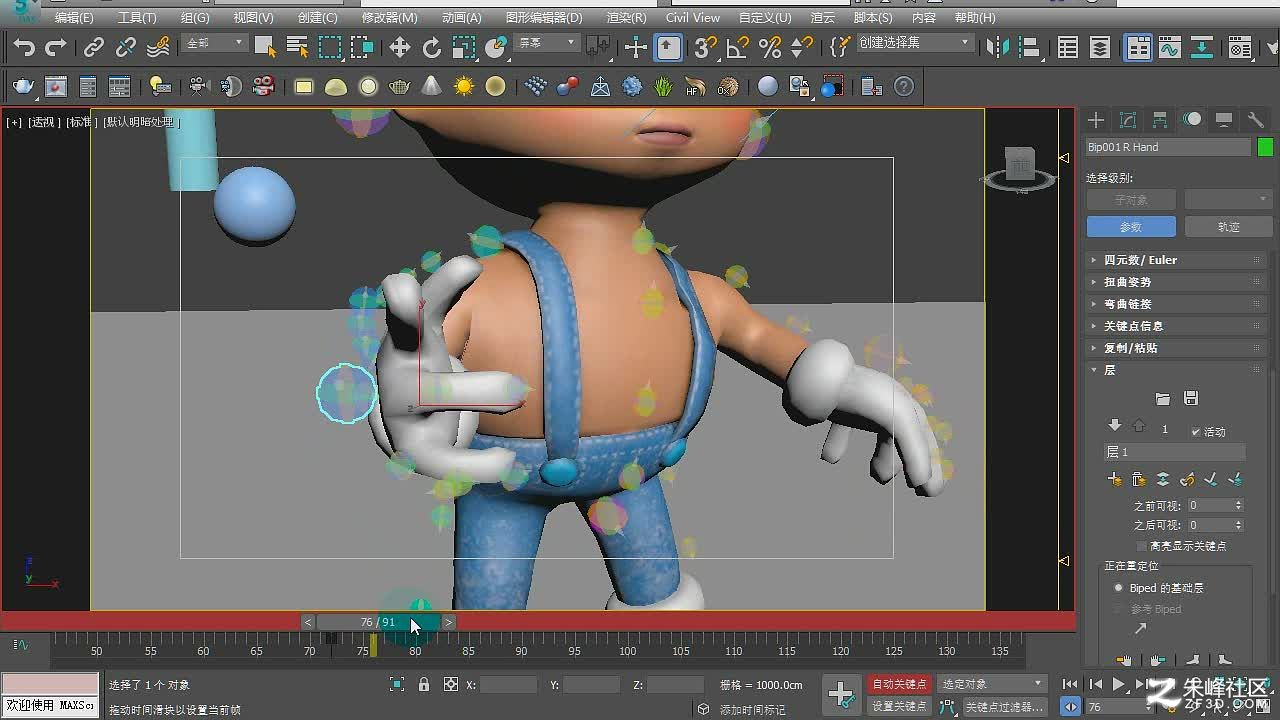Viewport: 1280px width, 720px height.
Task: Activate the Select and Move tool
Action: tap(400, 47)
